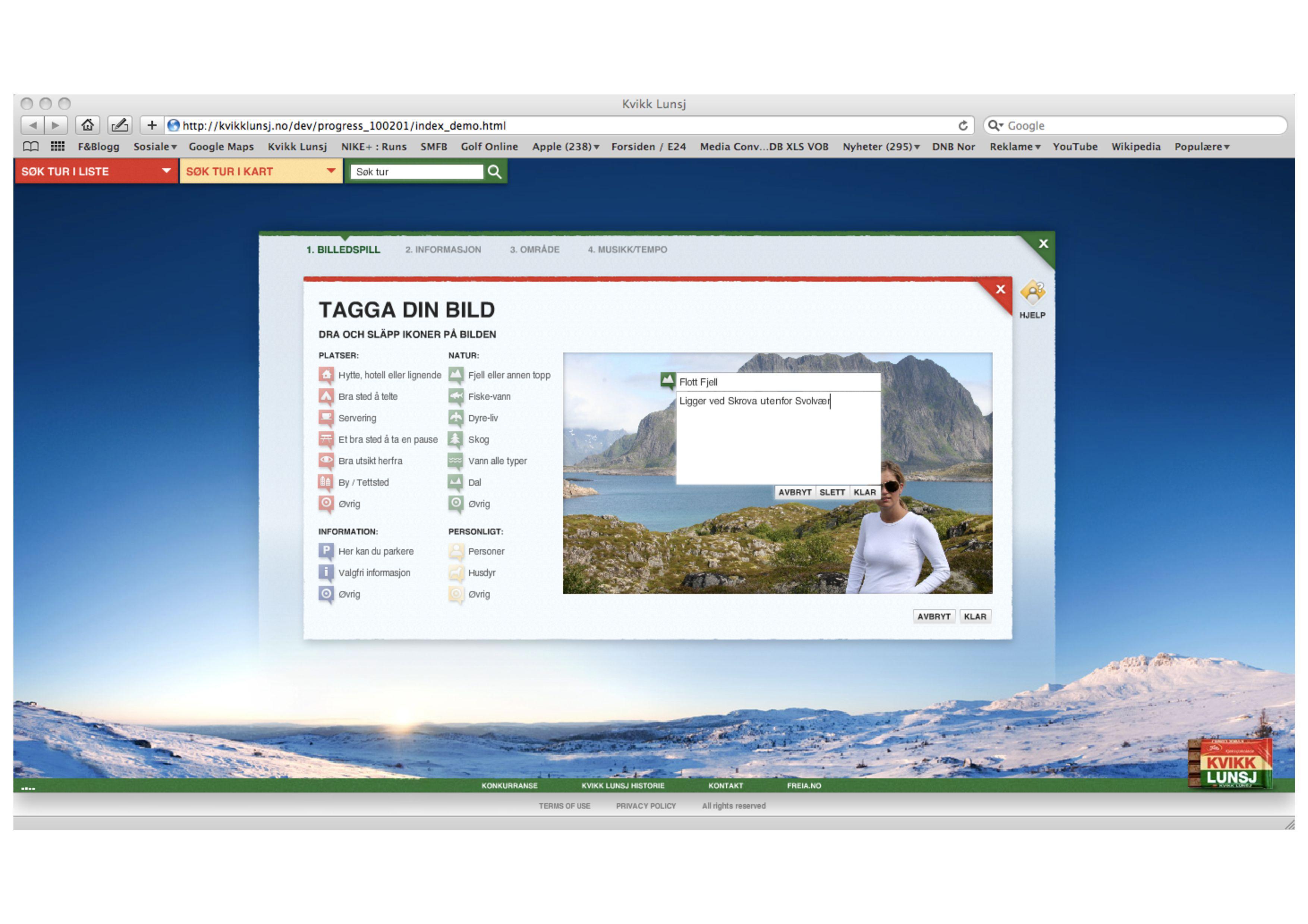Open the Reklame bookmarks dropdown

pyautogui.click(x=1015, y=147)
